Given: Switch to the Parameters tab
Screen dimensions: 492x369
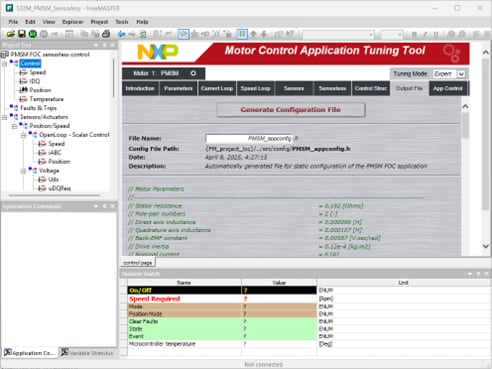Looking at the screenshot, I should point(178,88).
